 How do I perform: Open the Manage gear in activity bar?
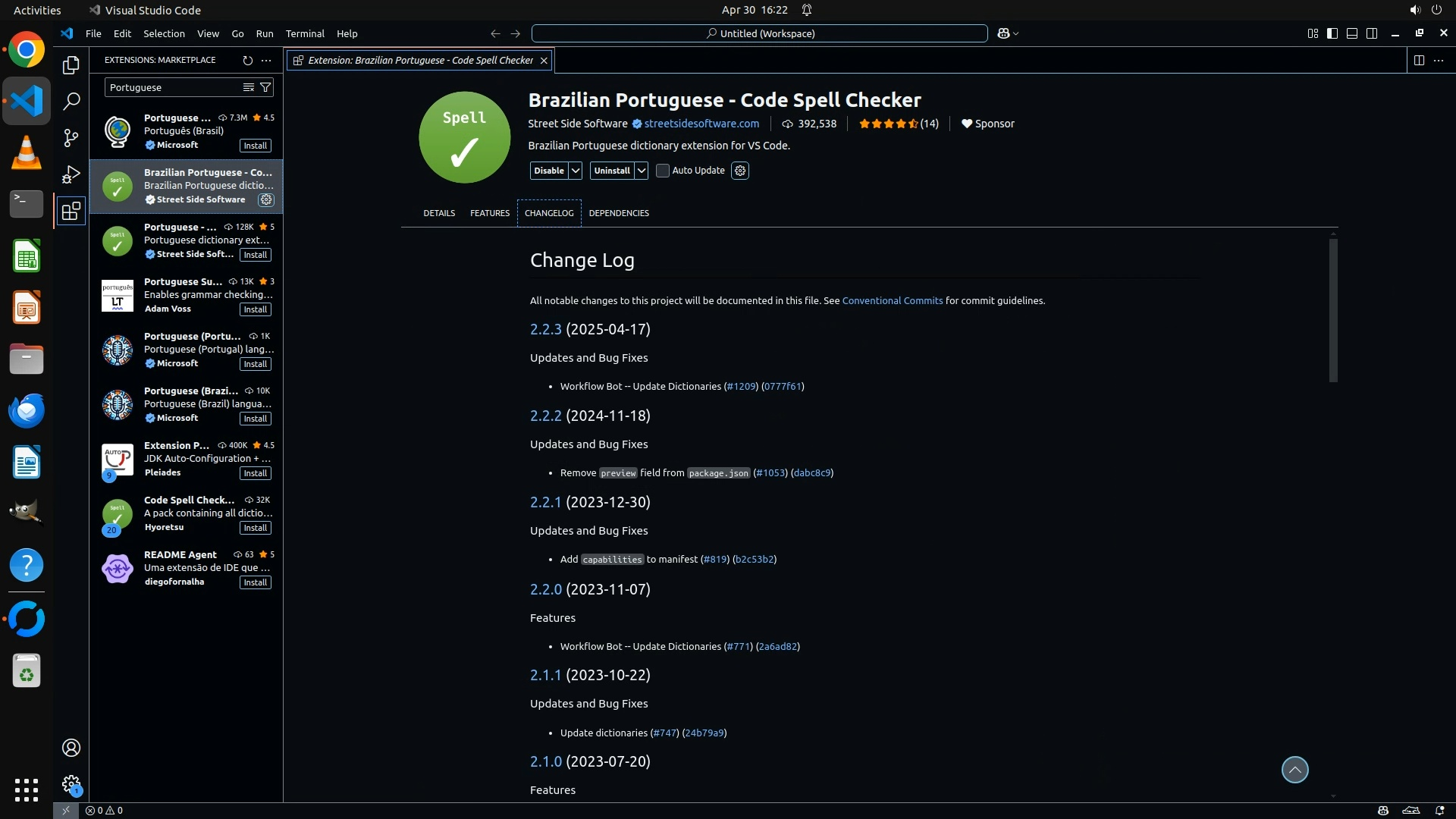(x=71, y=783)
